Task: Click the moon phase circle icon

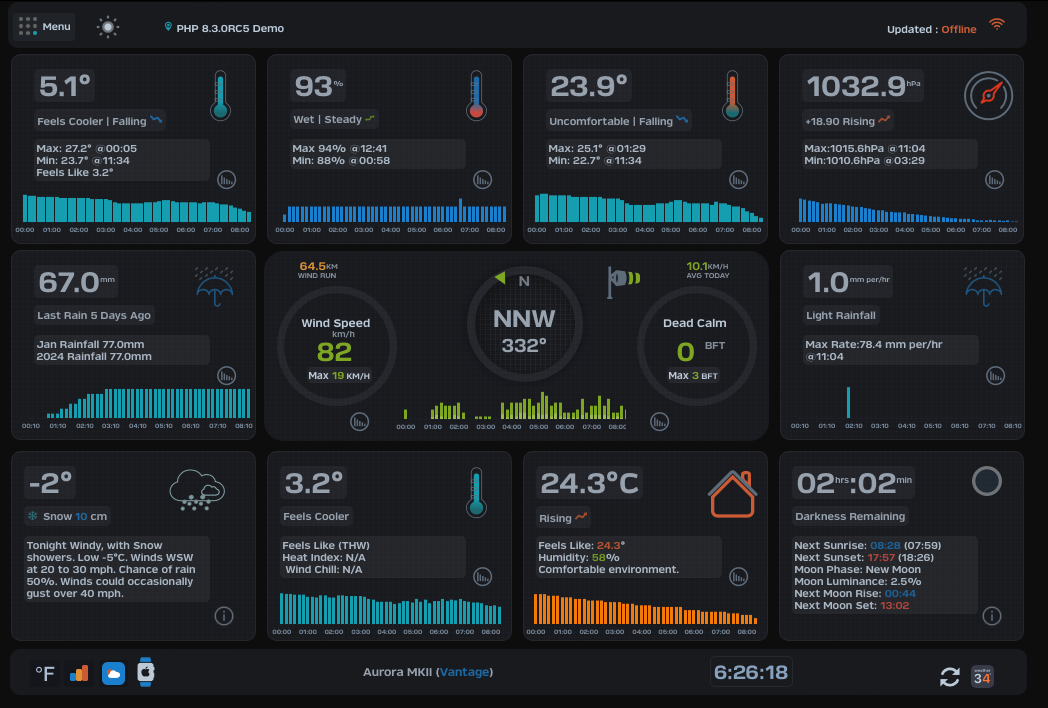Action: point(987,481)
